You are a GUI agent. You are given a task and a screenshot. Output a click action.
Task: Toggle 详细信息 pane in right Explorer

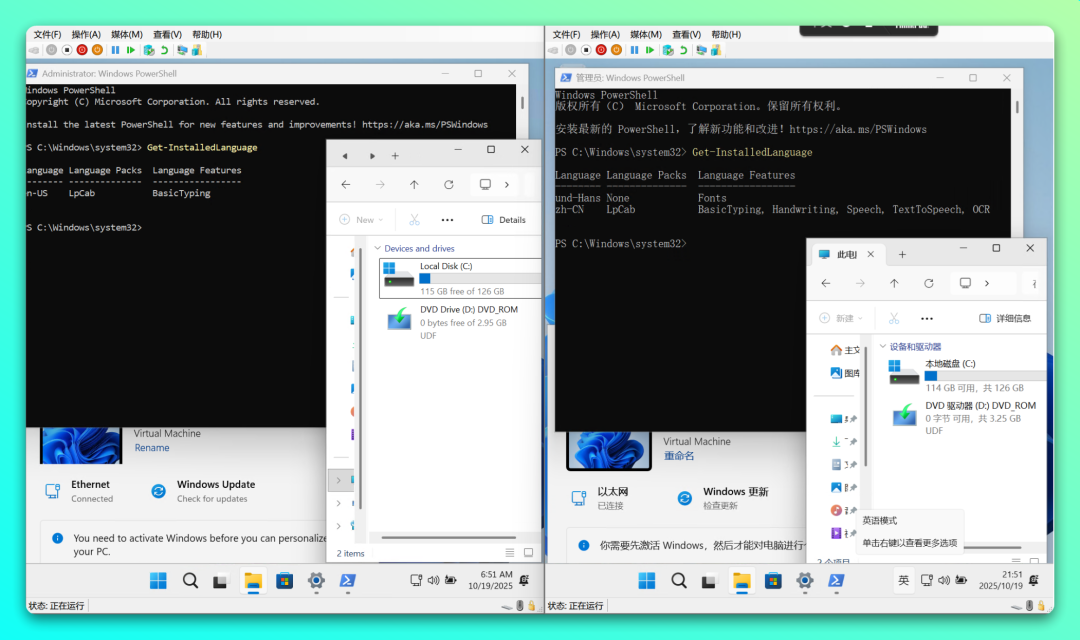click(1004, 318)
